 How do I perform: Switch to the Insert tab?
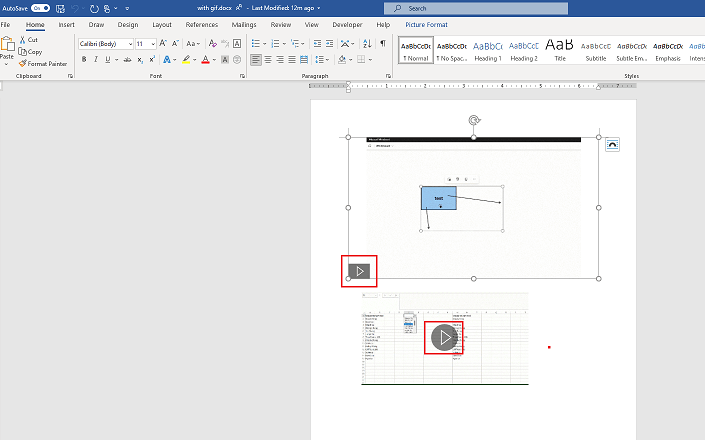[x=67, y=25]
